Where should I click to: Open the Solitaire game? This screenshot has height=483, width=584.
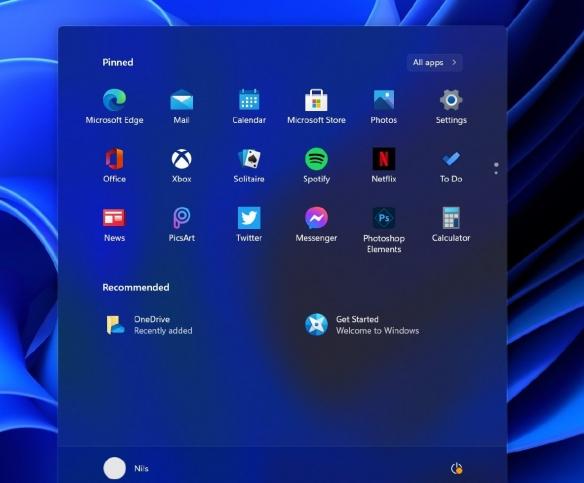pos(249,165)
